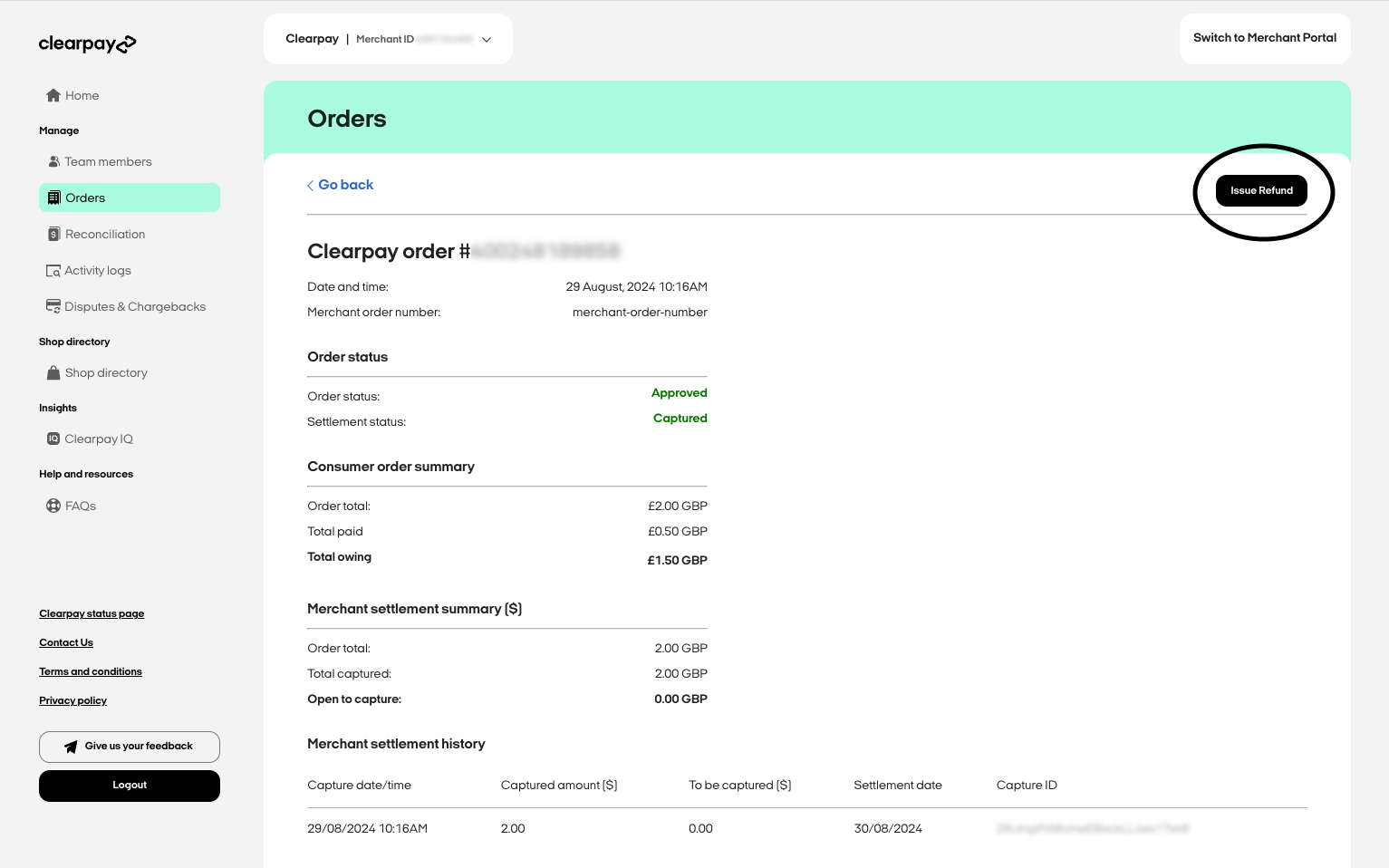The width and height of the screenshot is (1389, 868).
Task: Click the Home house icon
Action: (53, 95)
